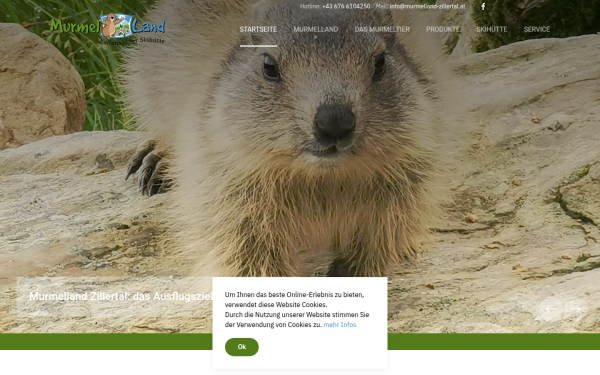The width and height of the screenshot is (600, 375).
Task: Open the Facebook page icon
Action: (483, 7)
